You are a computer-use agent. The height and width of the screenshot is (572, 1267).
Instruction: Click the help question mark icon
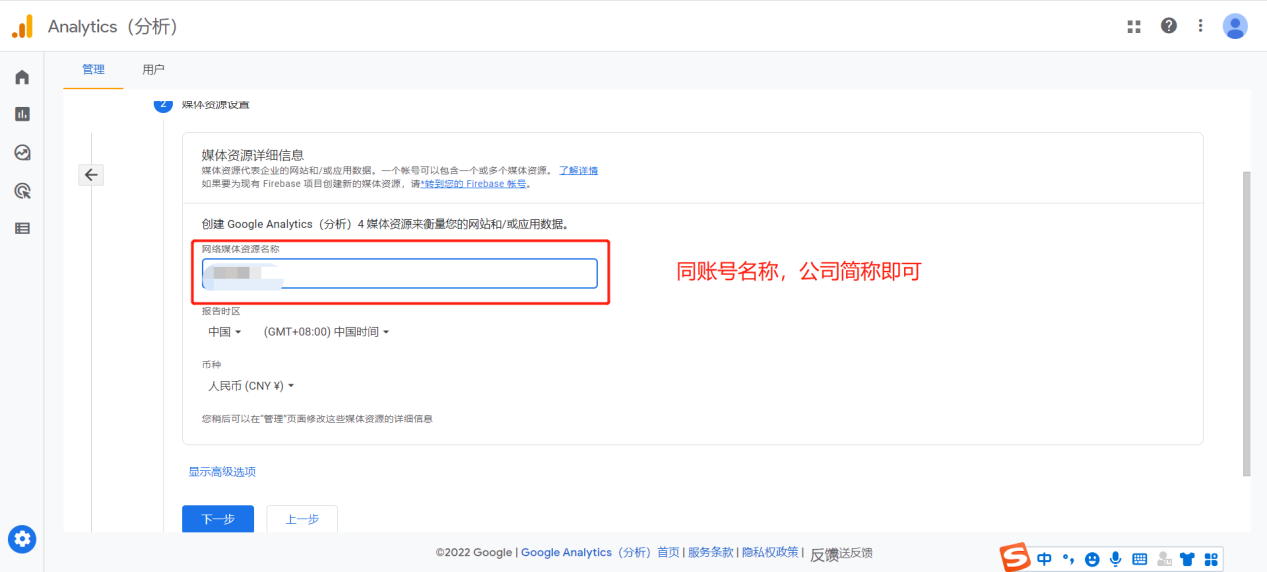[1168, 26]
